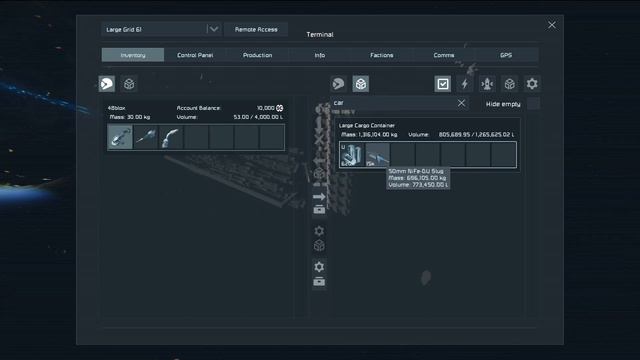Image resolution: width=640 pixels, height=360 pixels.
Task: Click the cargo volume 805,689.95 / 1,265,625.02 L
Action: click(x=476, y=135)
